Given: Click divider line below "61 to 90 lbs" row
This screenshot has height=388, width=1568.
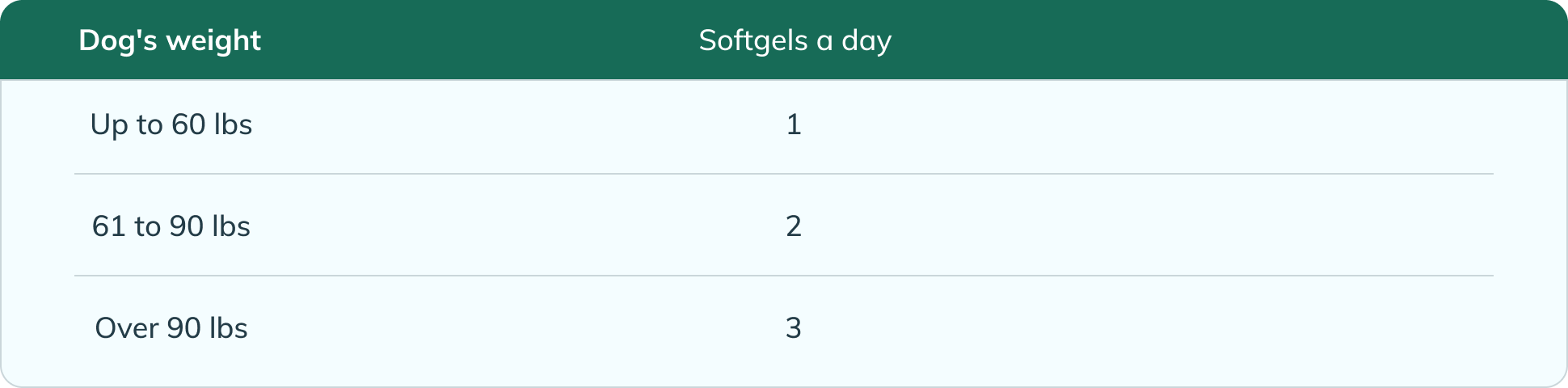Looking at the screenshot, I should tap(784, 276).
